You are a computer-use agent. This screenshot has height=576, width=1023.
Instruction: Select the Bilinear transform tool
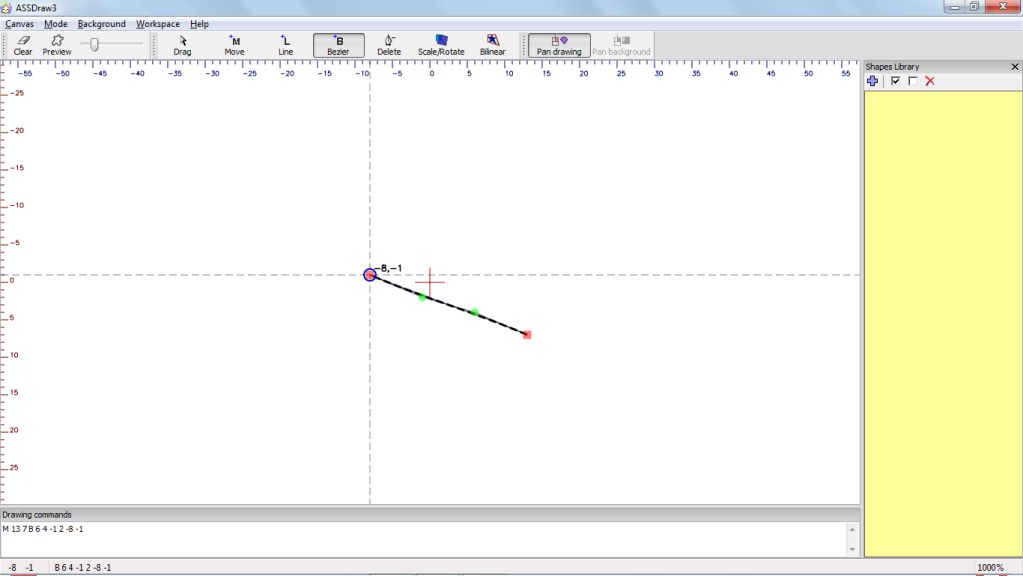(x=493, y=46)
